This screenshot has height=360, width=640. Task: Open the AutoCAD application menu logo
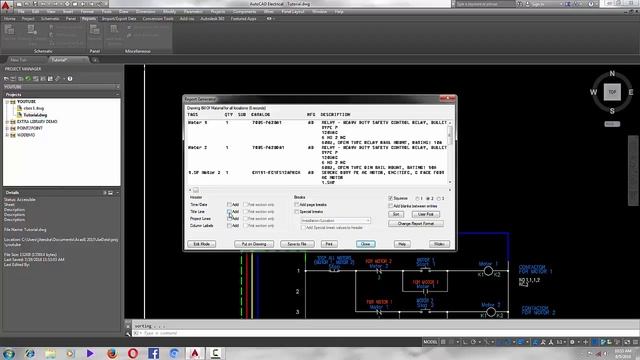click(6, 5)
